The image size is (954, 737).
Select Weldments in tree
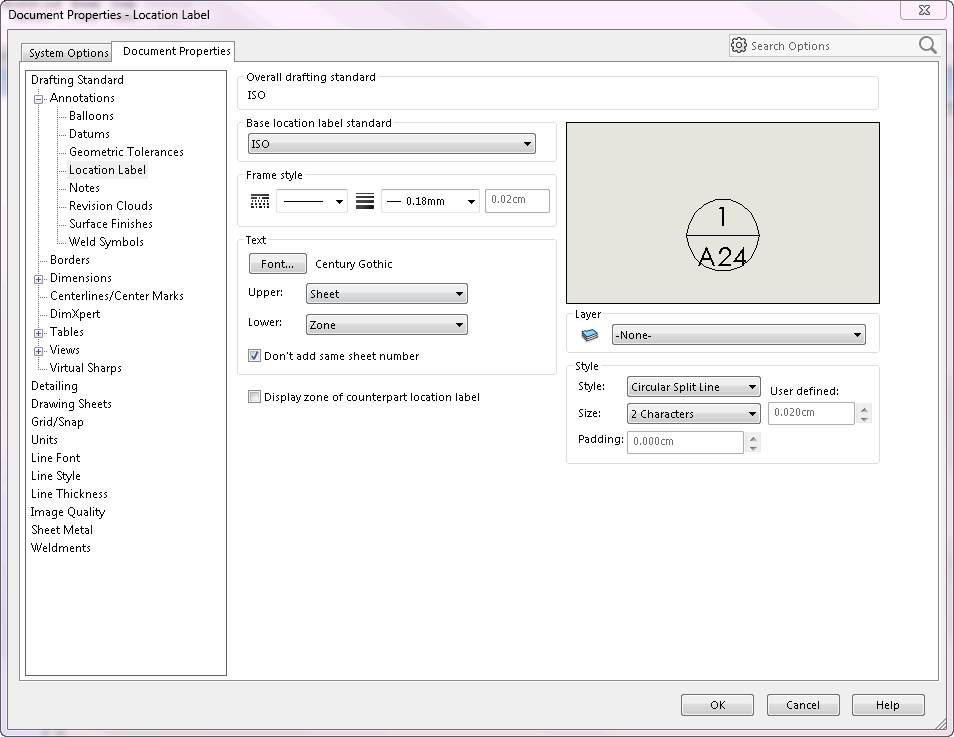point(61,548)
